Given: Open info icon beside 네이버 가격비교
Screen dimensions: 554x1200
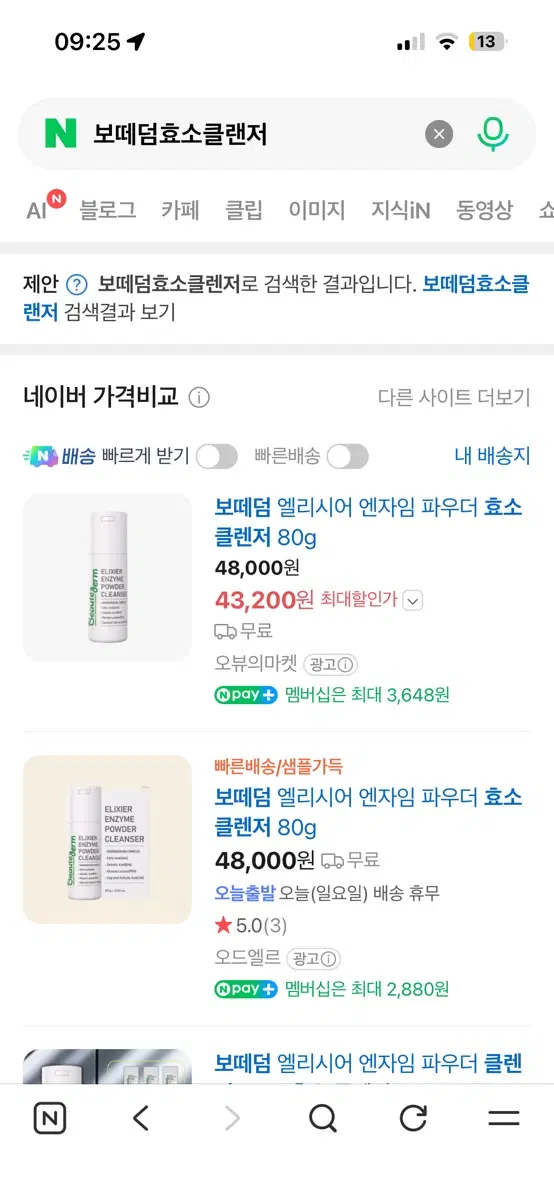Looking at the screenshot, I should coord(199,398).
